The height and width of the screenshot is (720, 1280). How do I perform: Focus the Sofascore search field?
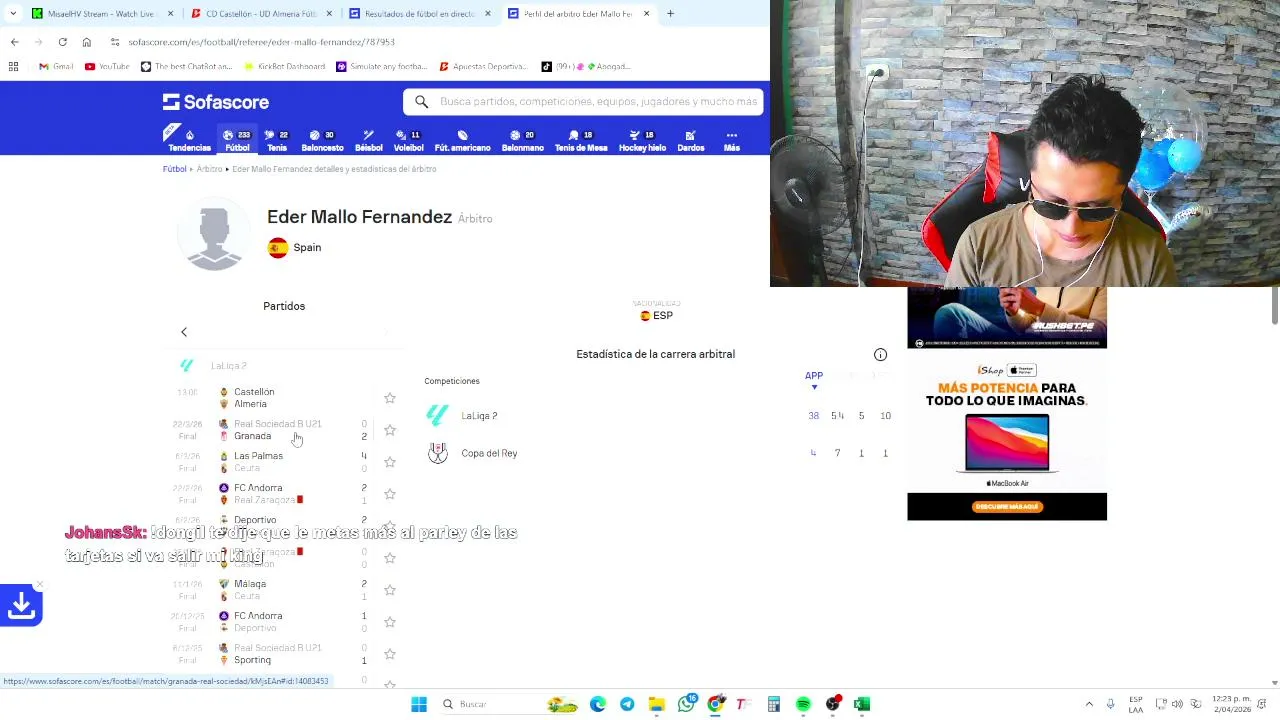click(583, 102)
